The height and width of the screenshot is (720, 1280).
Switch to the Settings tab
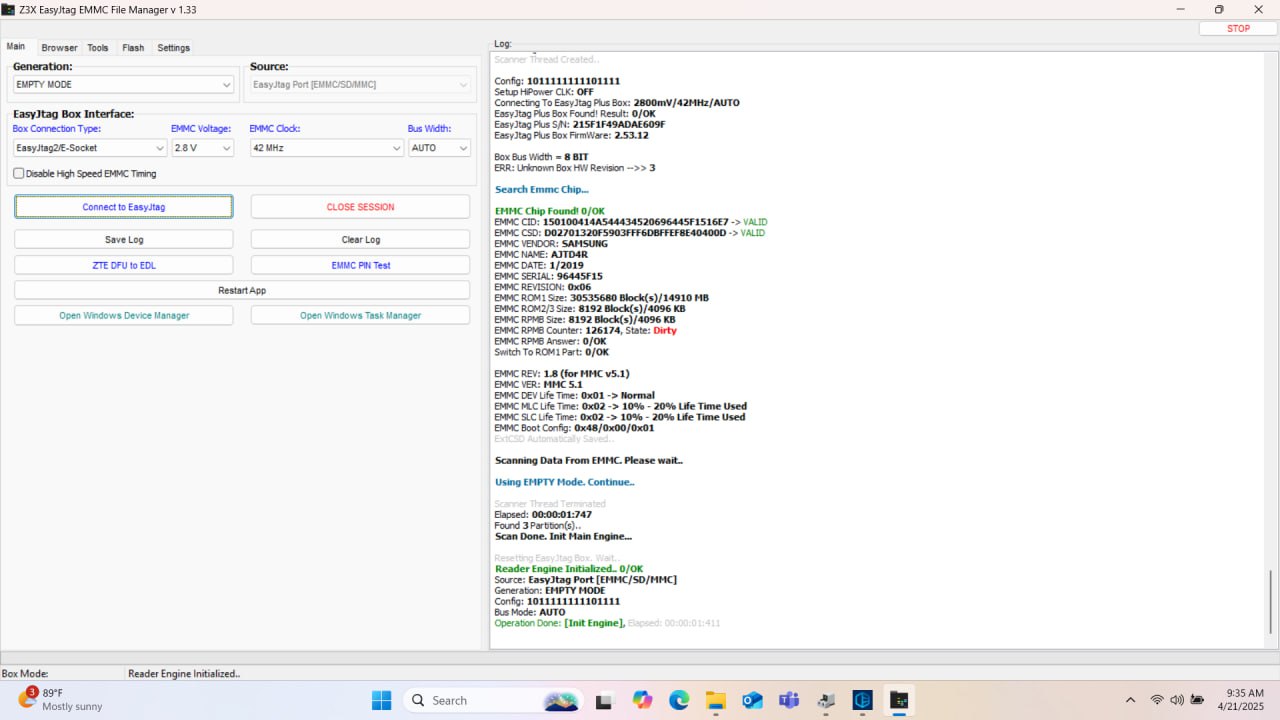173,48
